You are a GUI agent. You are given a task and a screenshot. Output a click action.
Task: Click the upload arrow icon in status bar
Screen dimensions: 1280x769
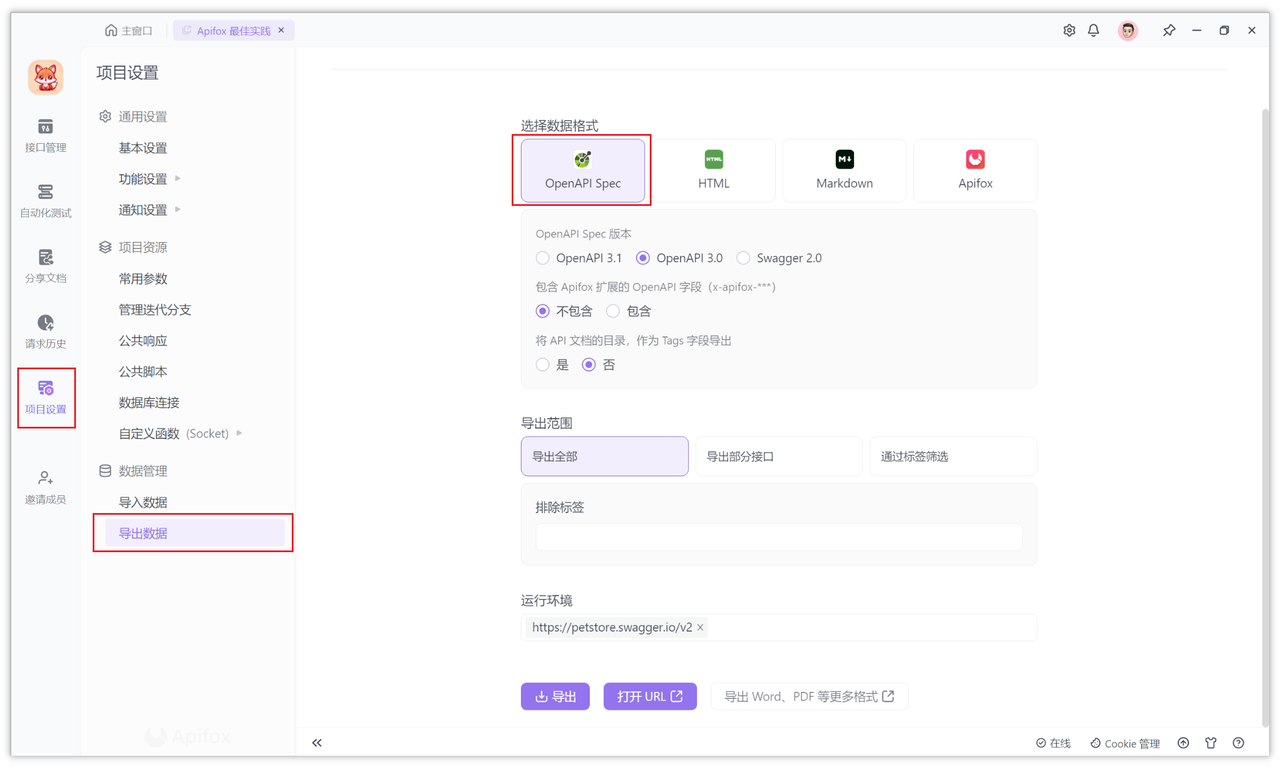click(1183, 743)
